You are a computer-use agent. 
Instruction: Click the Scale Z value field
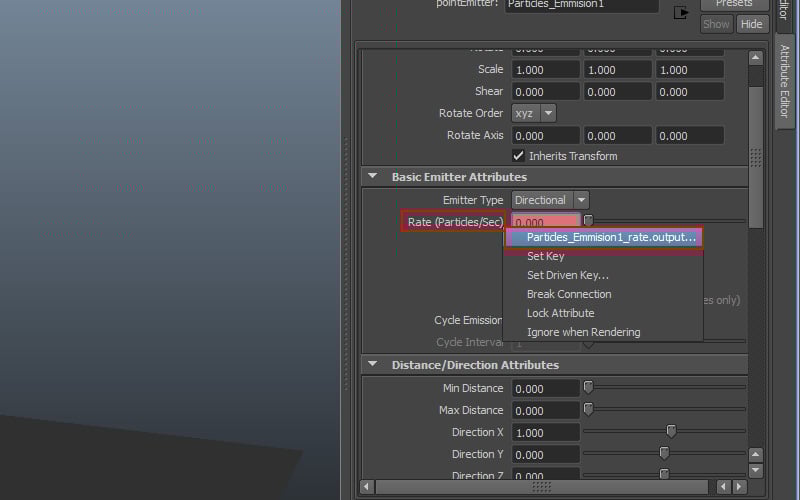click(689, 70)
